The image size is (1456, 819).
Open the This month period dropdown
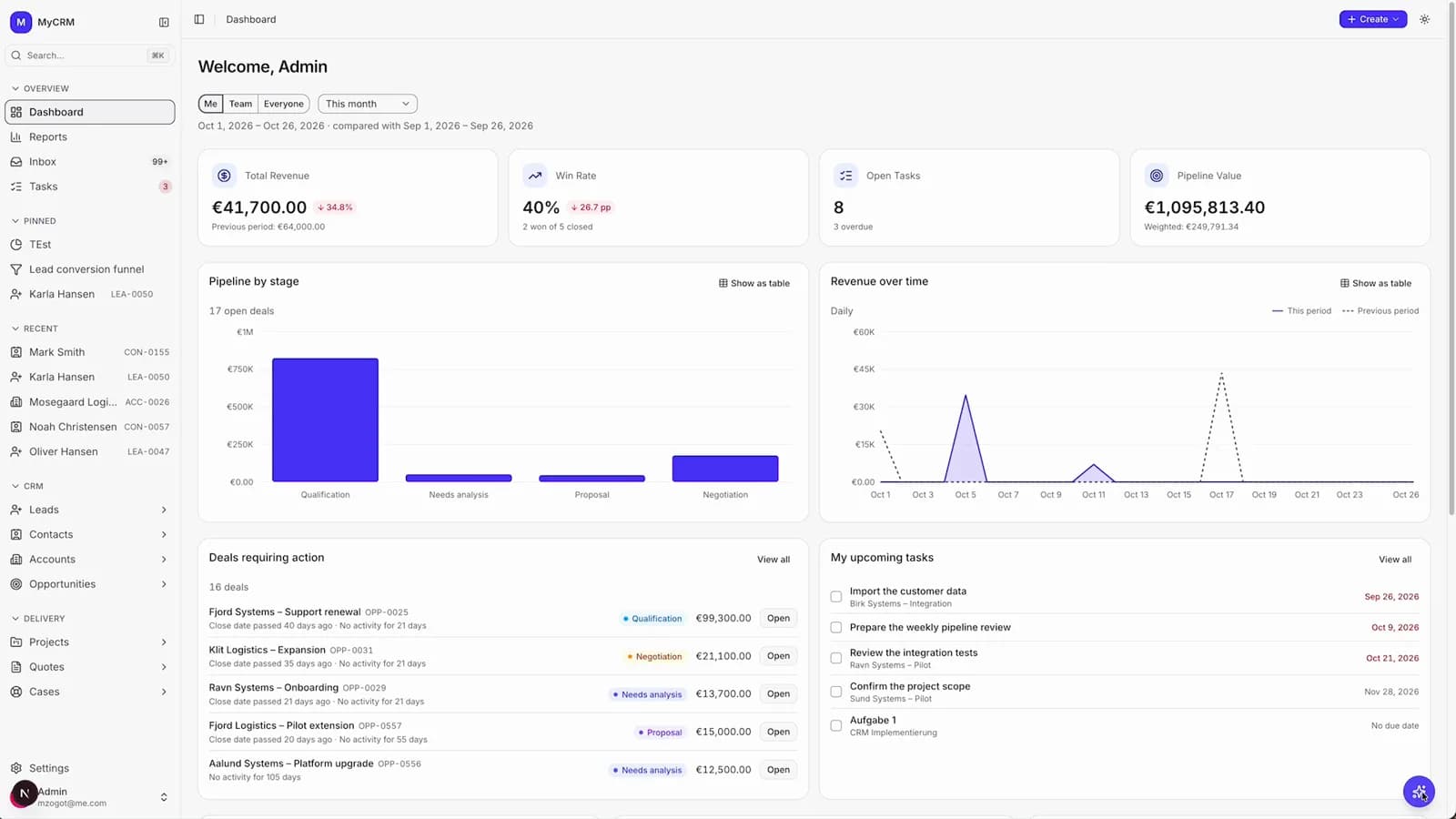[368, 104]
